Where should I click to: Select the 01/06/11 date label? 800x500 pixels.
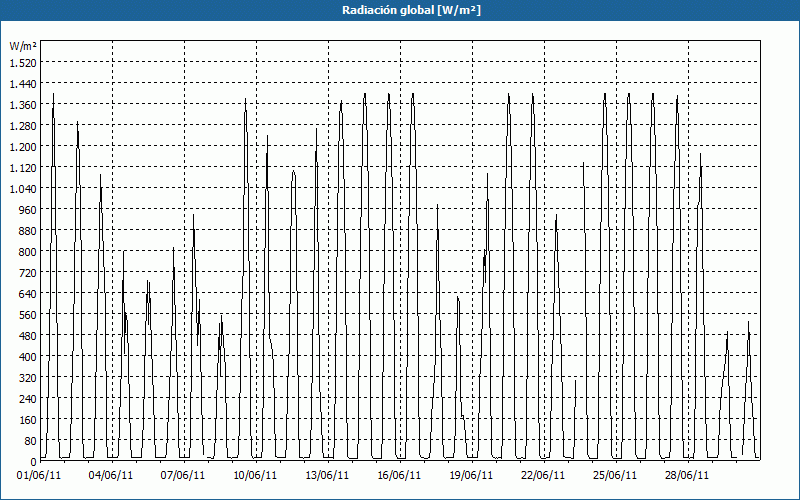(39, 475)
